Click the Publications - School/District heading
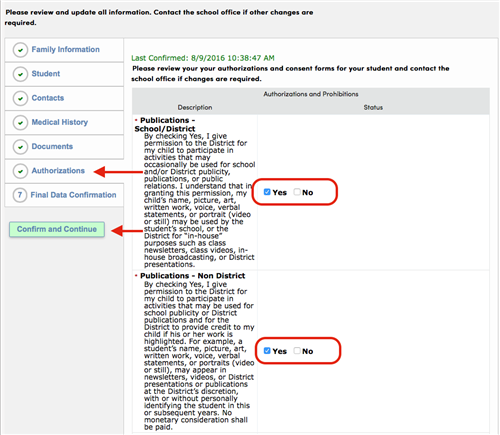 (x=165, y=124)
